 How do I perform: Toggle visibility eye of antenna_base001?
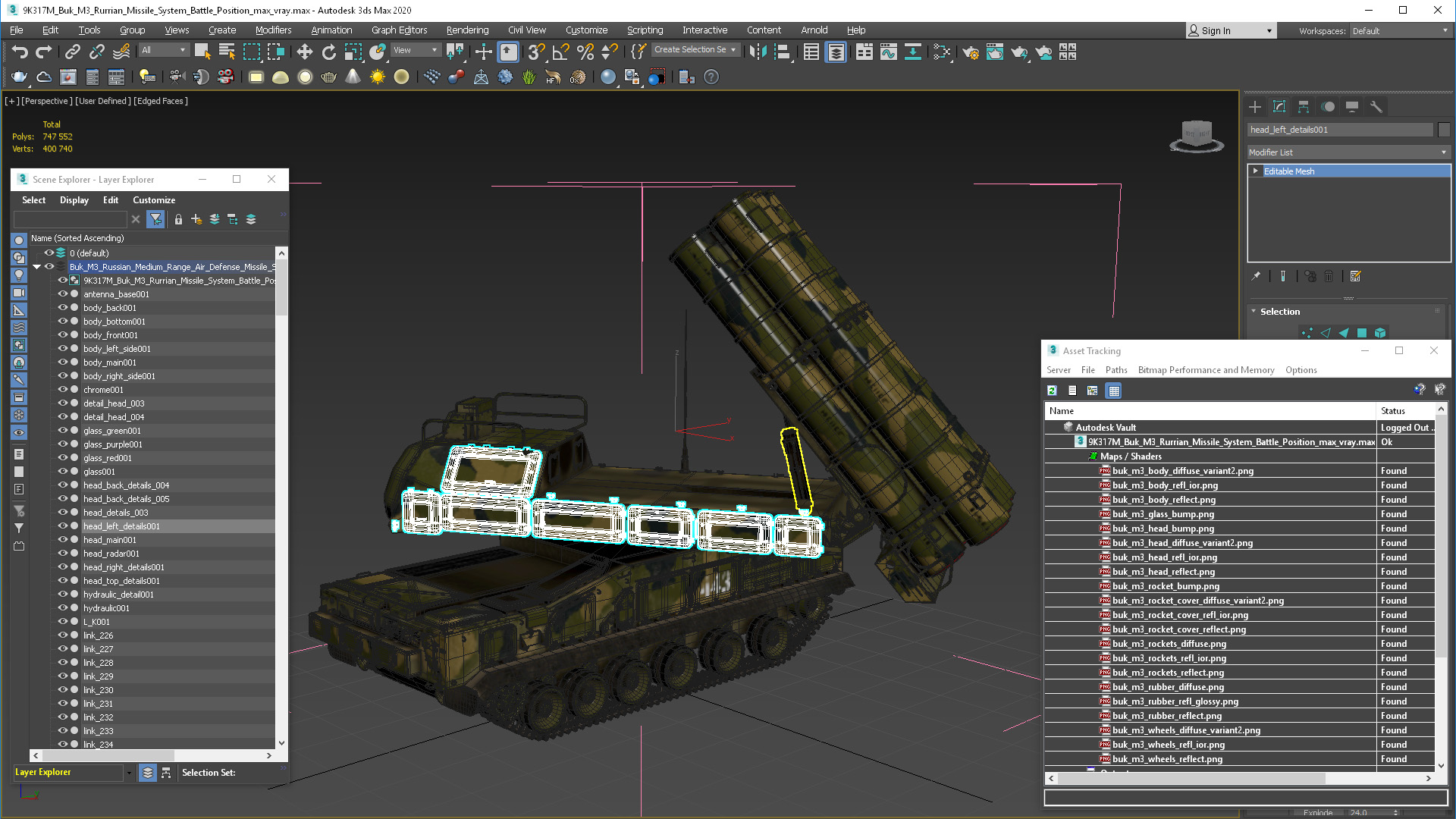tap(63, 294)
